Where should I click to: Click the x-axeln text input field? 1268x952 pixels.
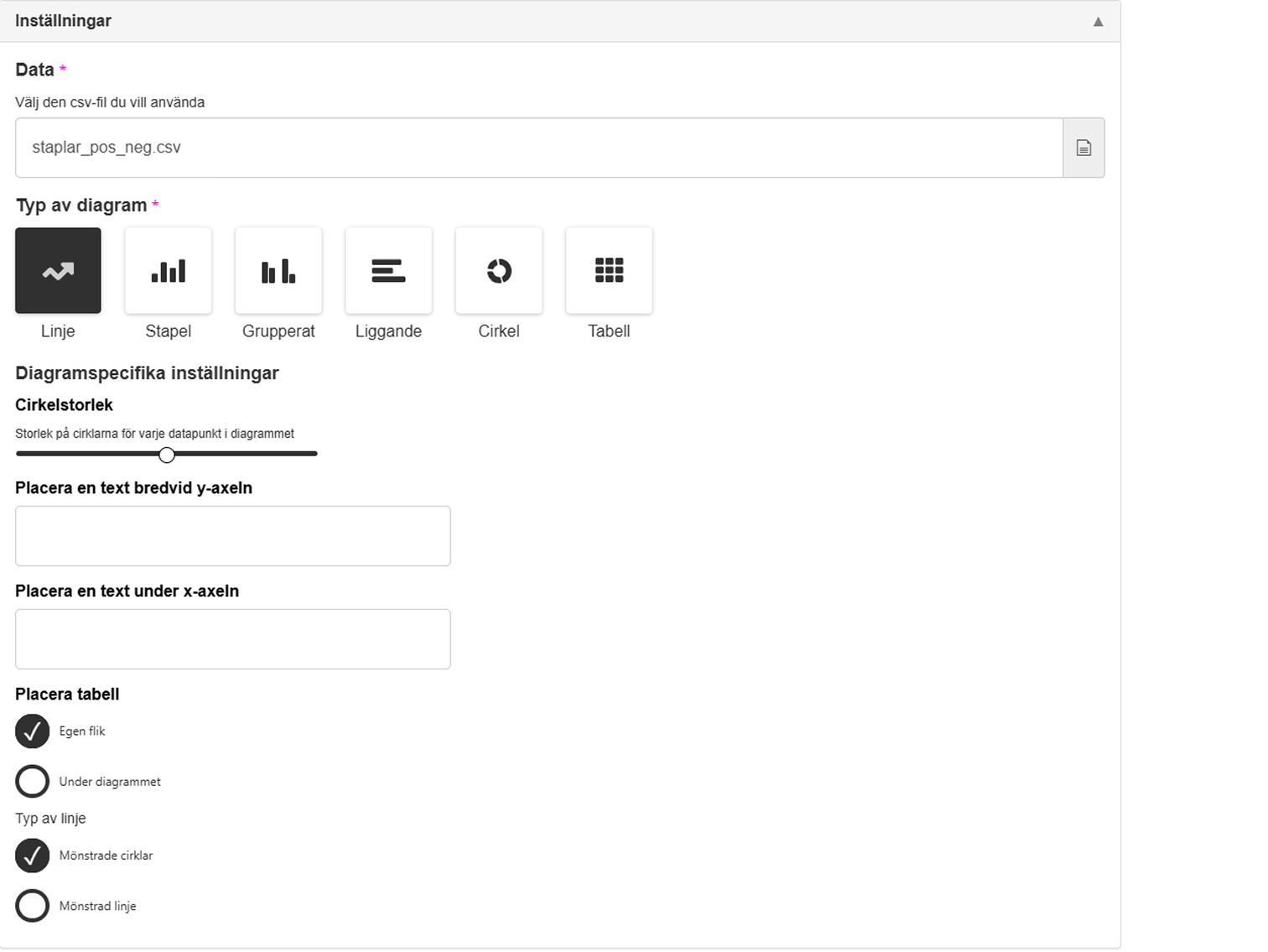tap(232, 639)
